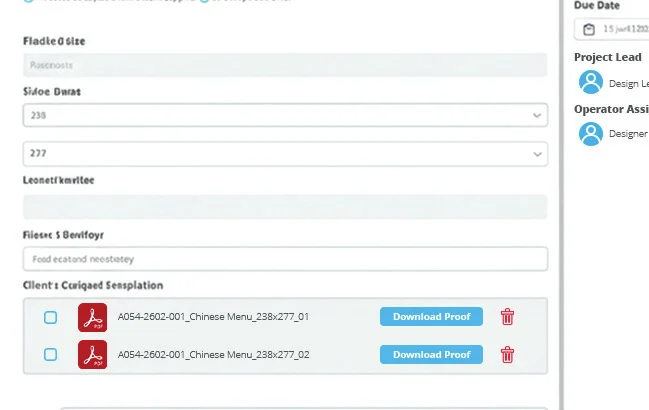The width and height of the screenshot is (649, 410).
Task: Click the empty grey field below 277 dropdown
Action: (285, 207)
